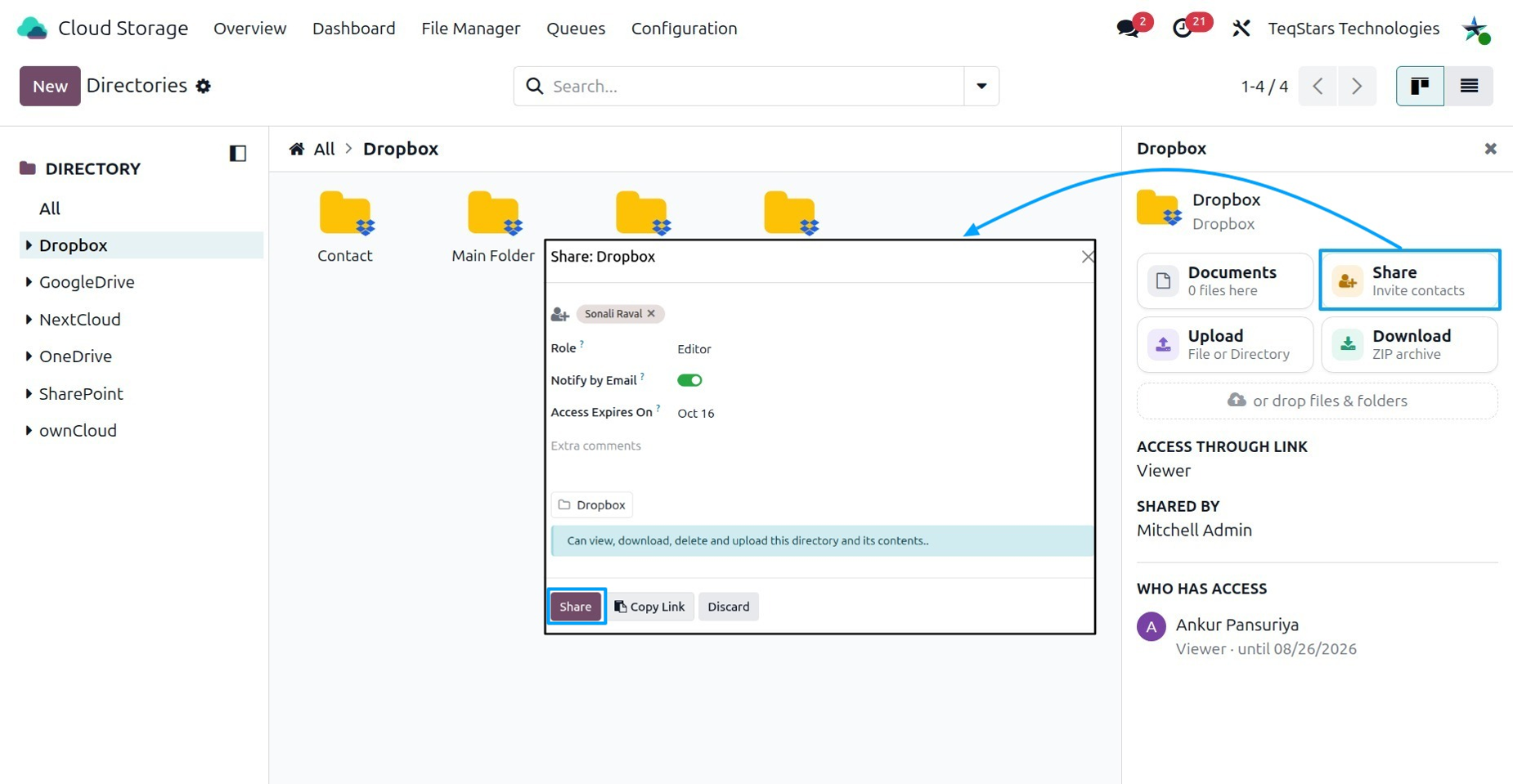
Task: Go to previous page of records
Action: tap(1318, 86)
